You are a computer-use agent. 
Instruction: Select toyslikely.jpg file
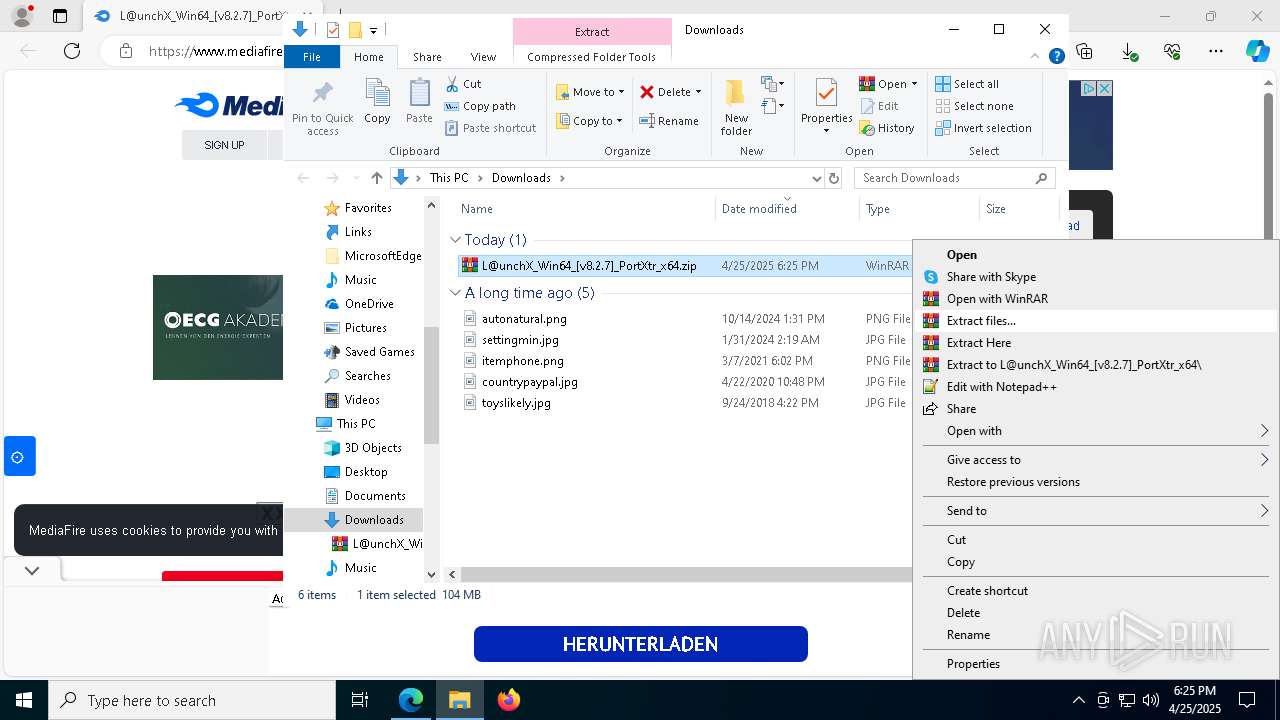click(516, 403)
